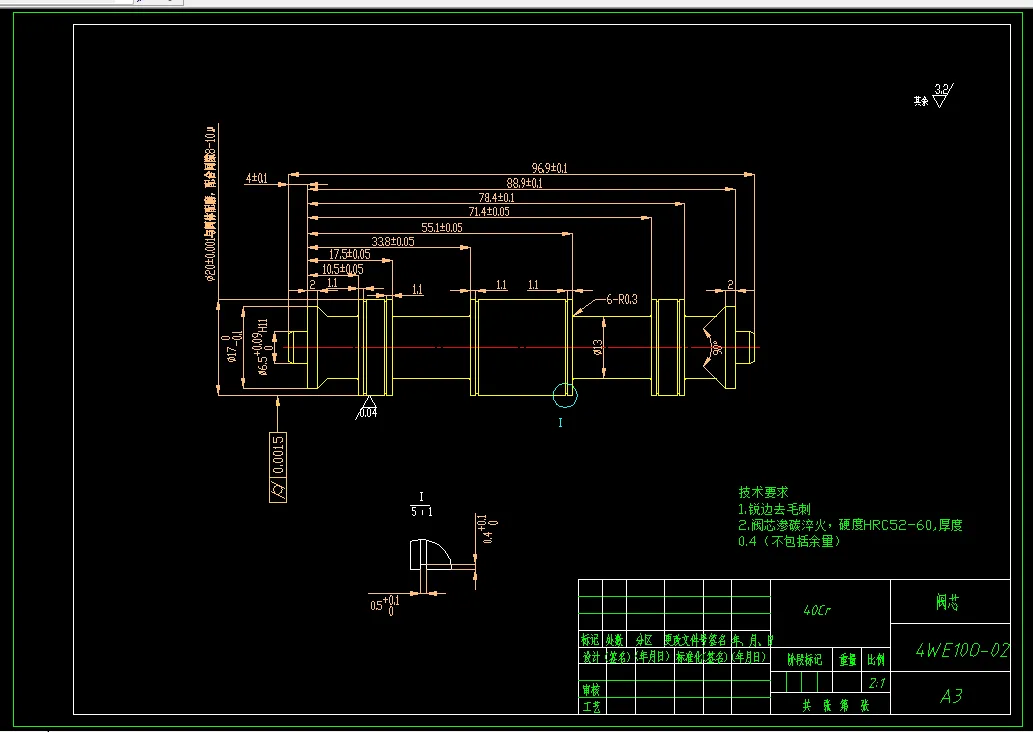Pick the 78.4±0.1 dimension text
Image resolution: width=1033 pixels, height=732 pixels.
[496, 197]
